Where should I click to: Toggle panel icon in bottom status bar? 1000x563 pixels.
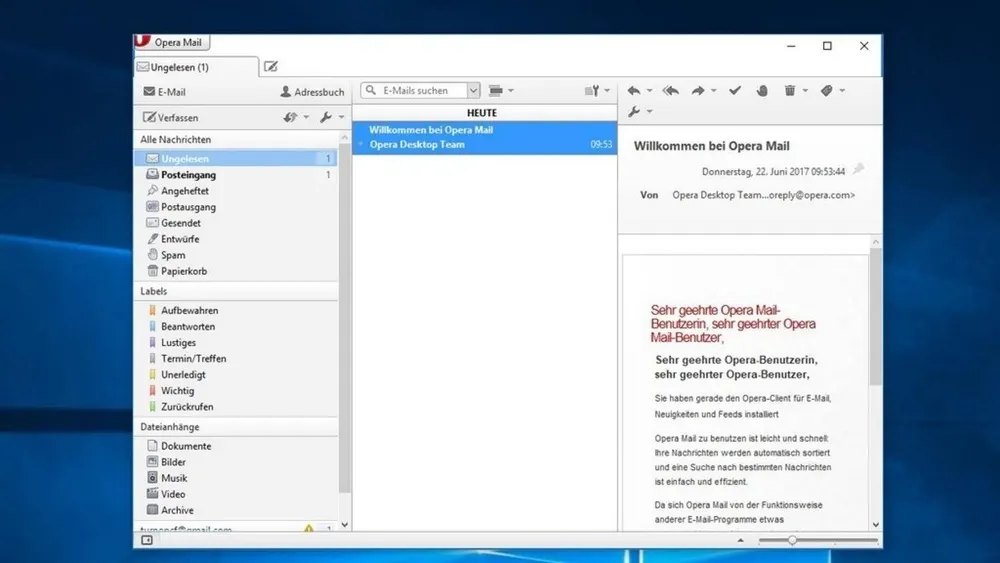pos(147,540)
